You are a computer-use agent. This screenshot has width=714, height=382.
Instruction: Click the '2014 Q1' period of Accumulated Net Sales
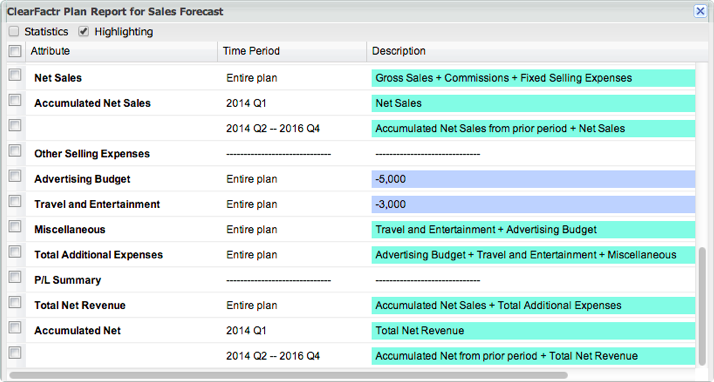click(x=246, y=103)
